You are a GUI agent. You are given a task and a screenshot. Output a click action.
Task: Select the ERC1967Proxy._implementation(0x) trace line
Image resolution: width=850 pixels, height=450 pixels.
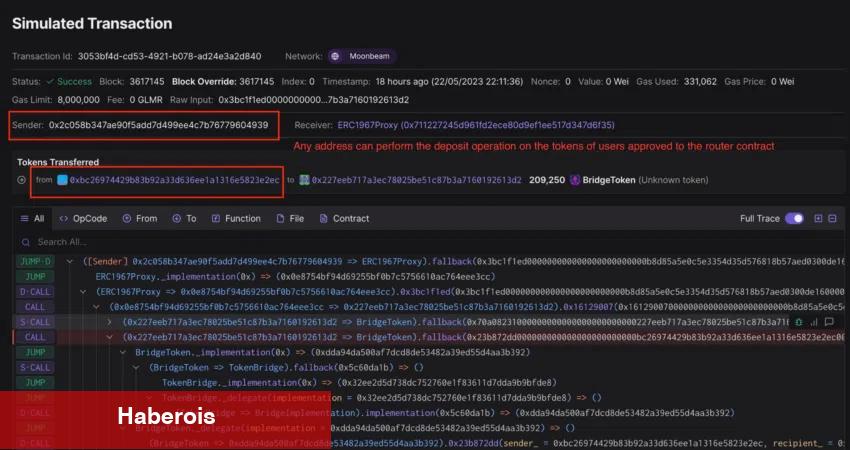coord(295,277)
